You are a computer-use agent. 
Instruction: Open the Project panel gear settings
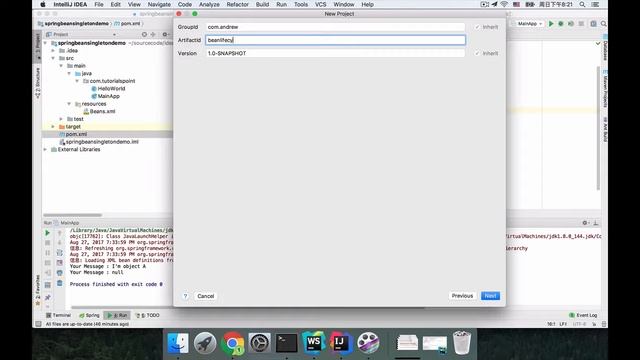click(165, 34)
